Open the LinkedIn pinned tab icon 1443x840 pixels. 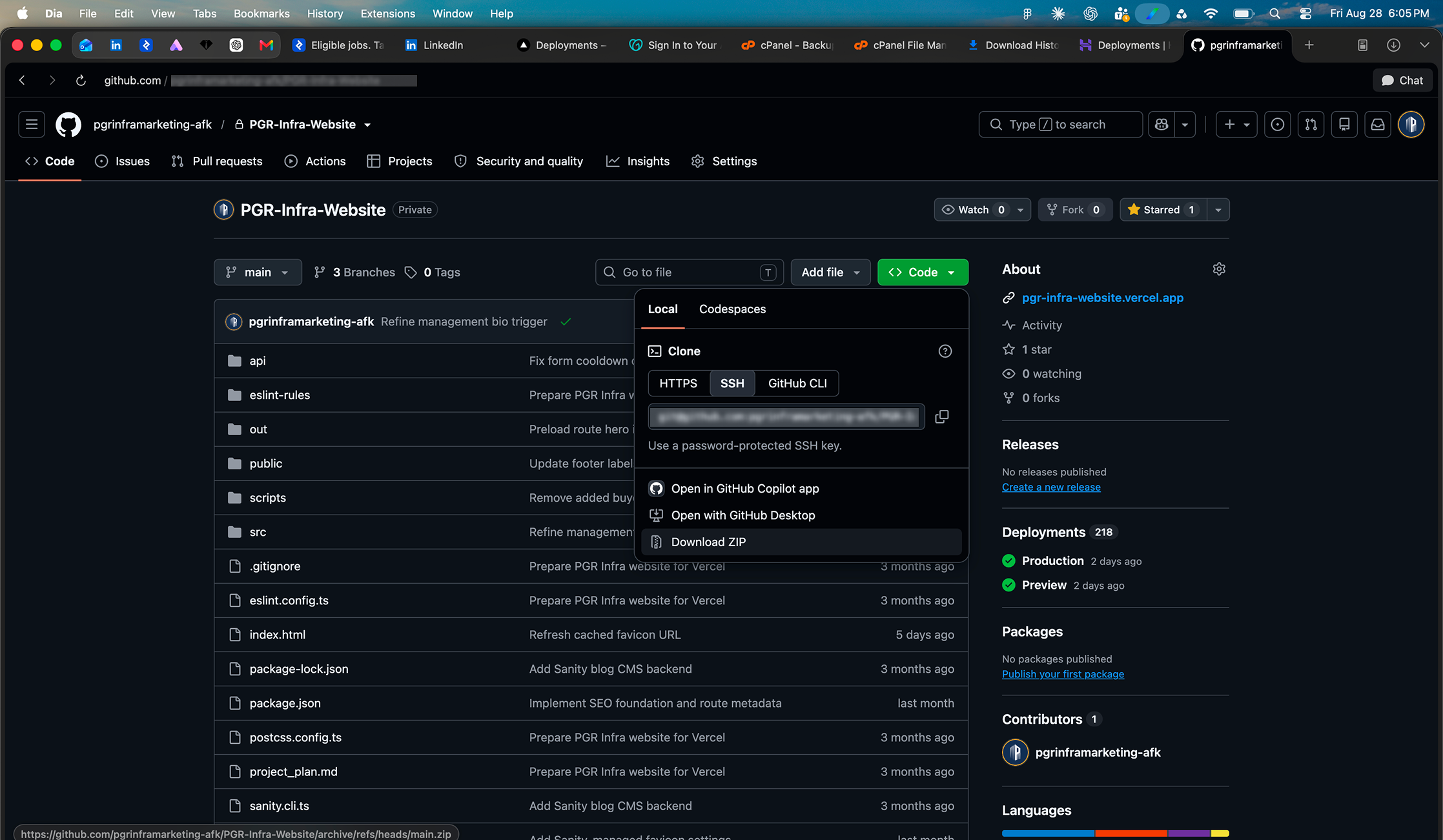pos(116,45)
